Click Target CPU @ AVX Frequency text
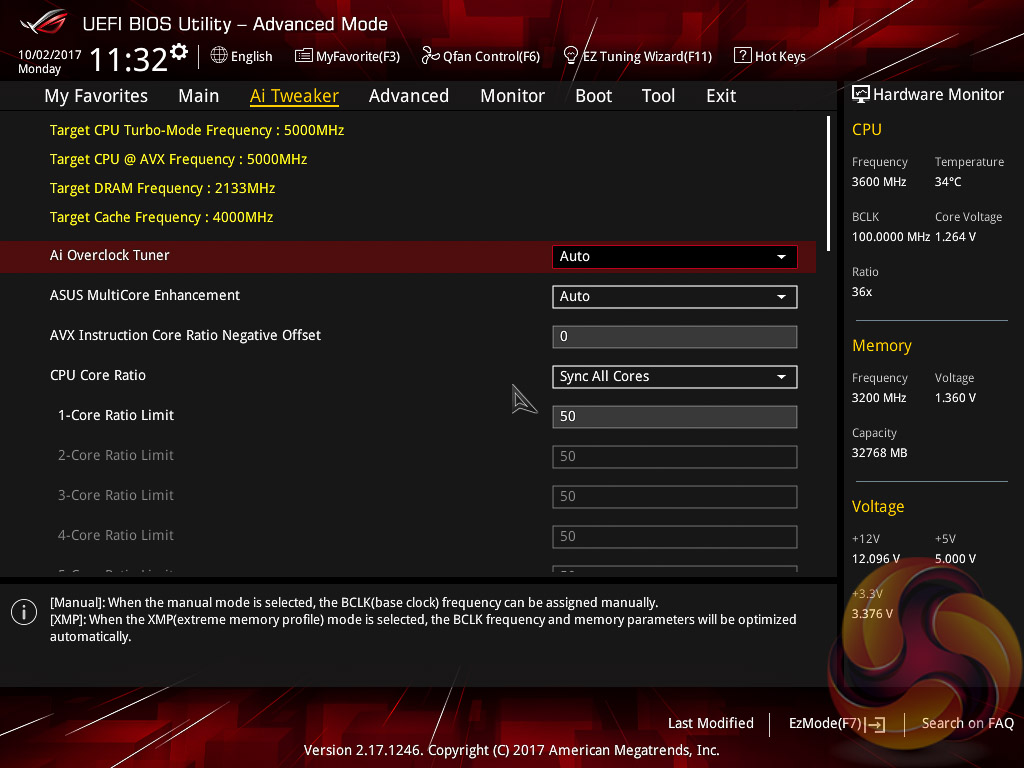This screenshot has height=768, width=1024. click(178, 159)
